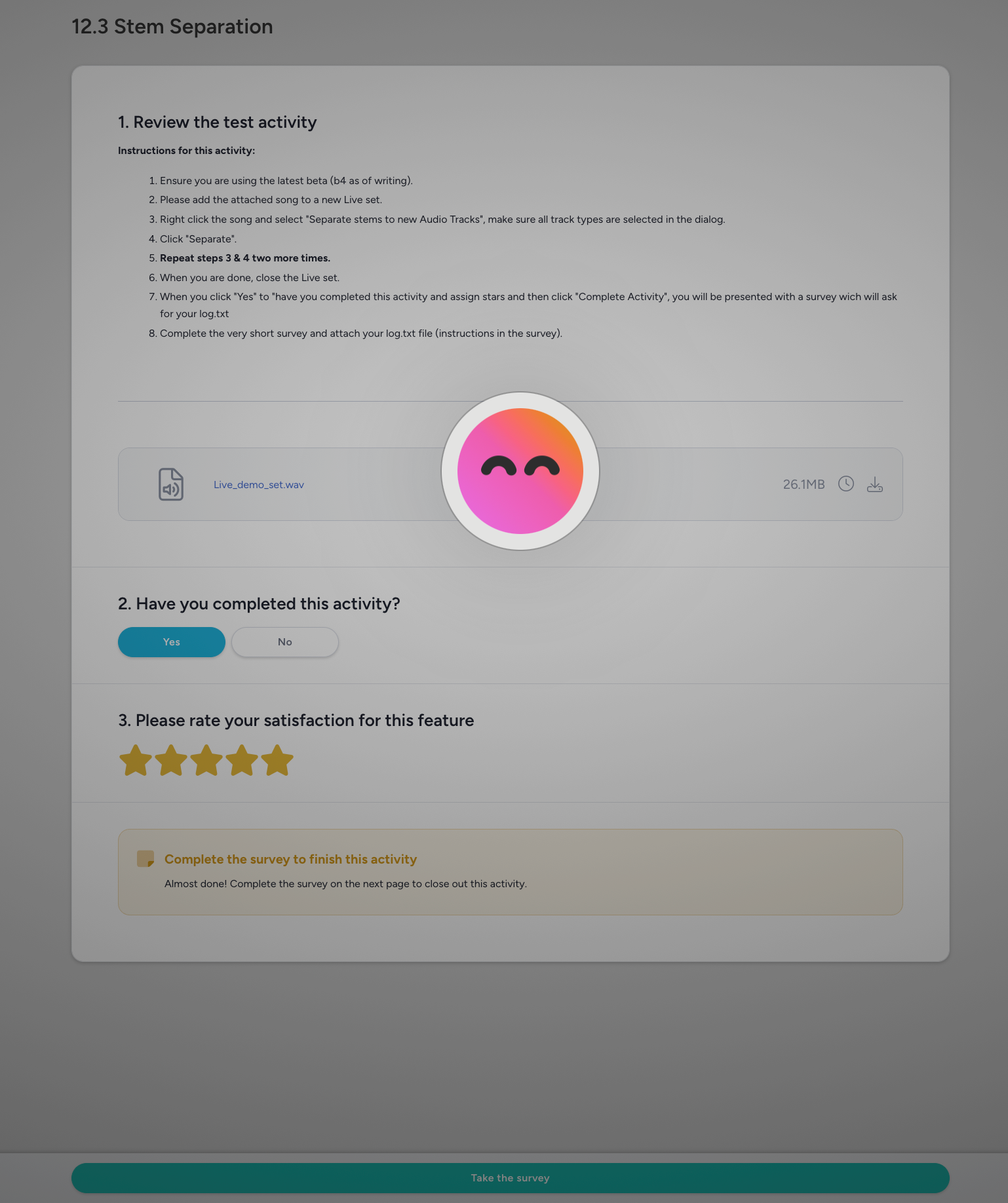
Task: Select the second satisfaction star
Action: click(x=171, y=761)
